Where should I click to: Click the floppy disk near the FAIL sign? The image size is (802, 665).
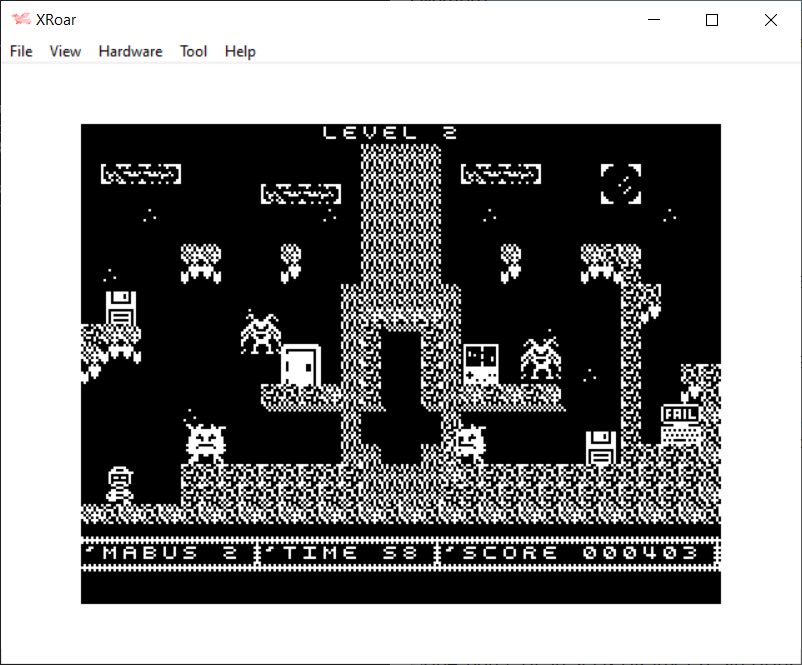coord(600,447)
